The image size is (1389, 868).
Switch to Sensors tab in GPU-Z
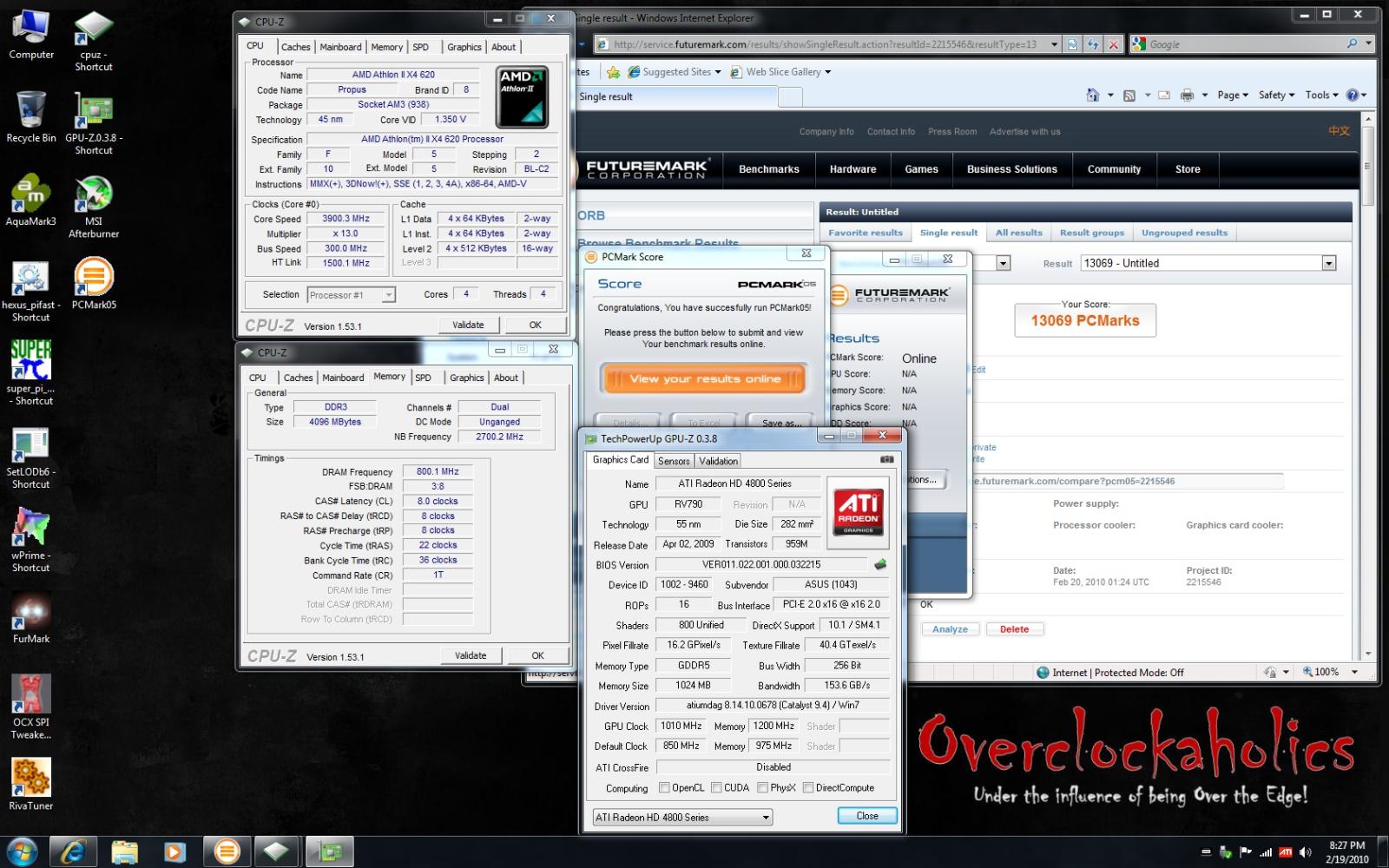pos(674,461)
